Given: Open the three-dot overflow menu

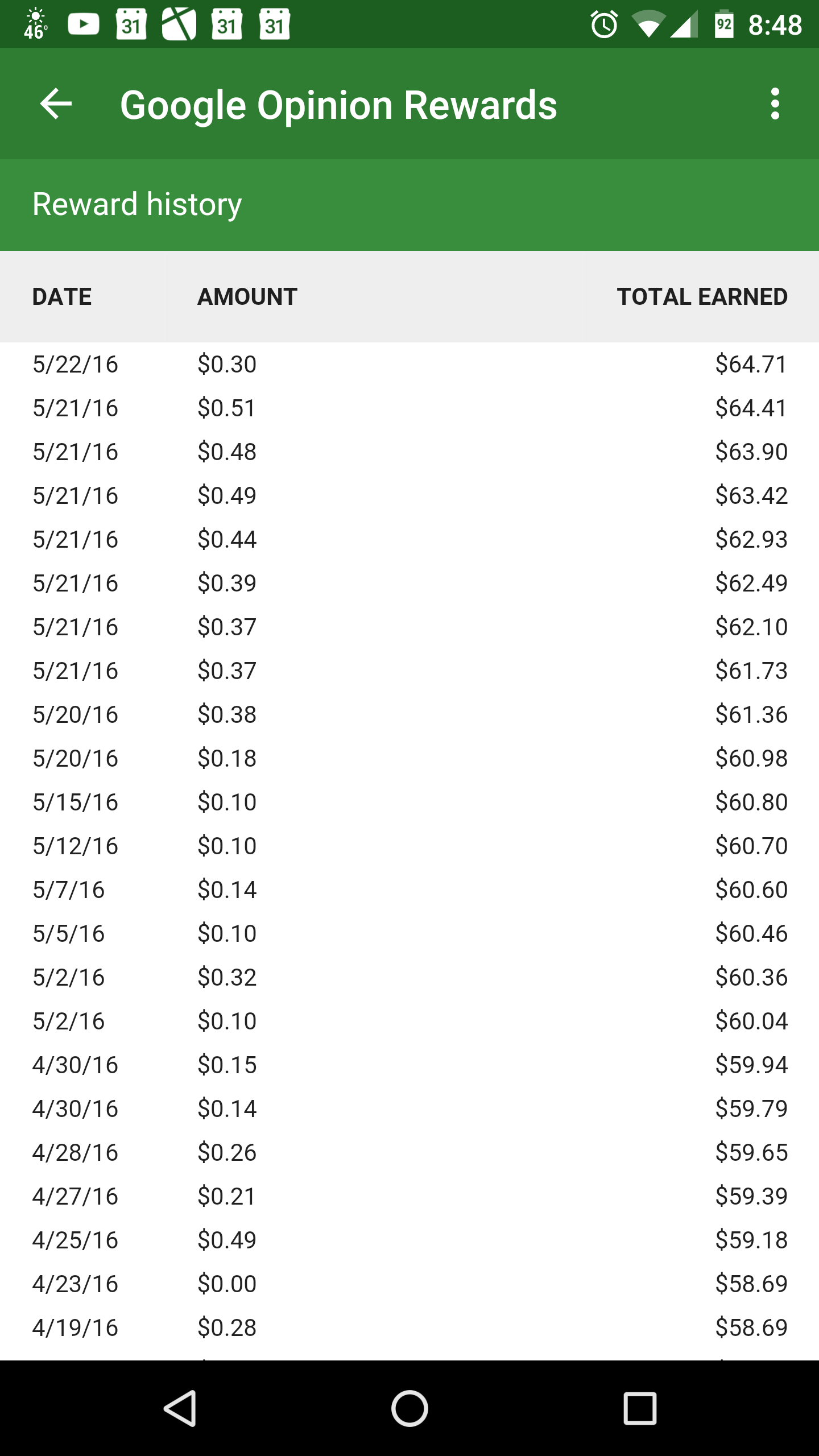Looking at the screenshot, I should click(775, 104).
